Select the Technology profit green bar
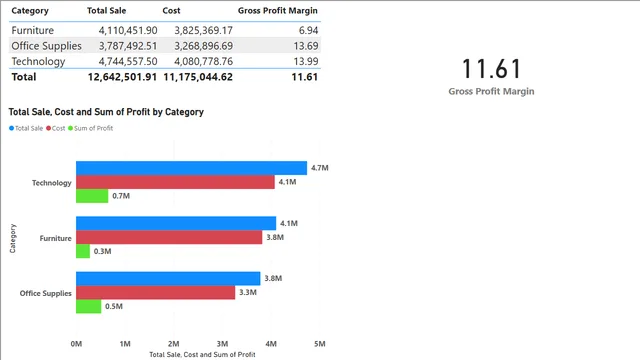This screenshot has height=360, width=640. coord(92,196)
